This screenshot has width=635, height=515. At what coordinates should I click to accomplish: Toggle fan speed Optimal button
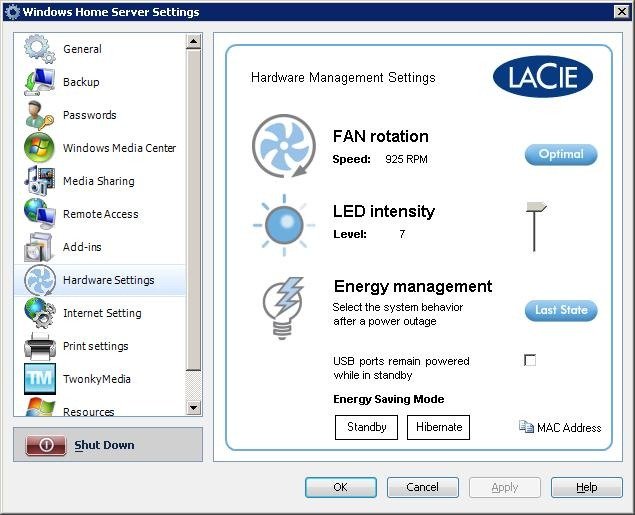pyautogui.click(x=561, y=154)
